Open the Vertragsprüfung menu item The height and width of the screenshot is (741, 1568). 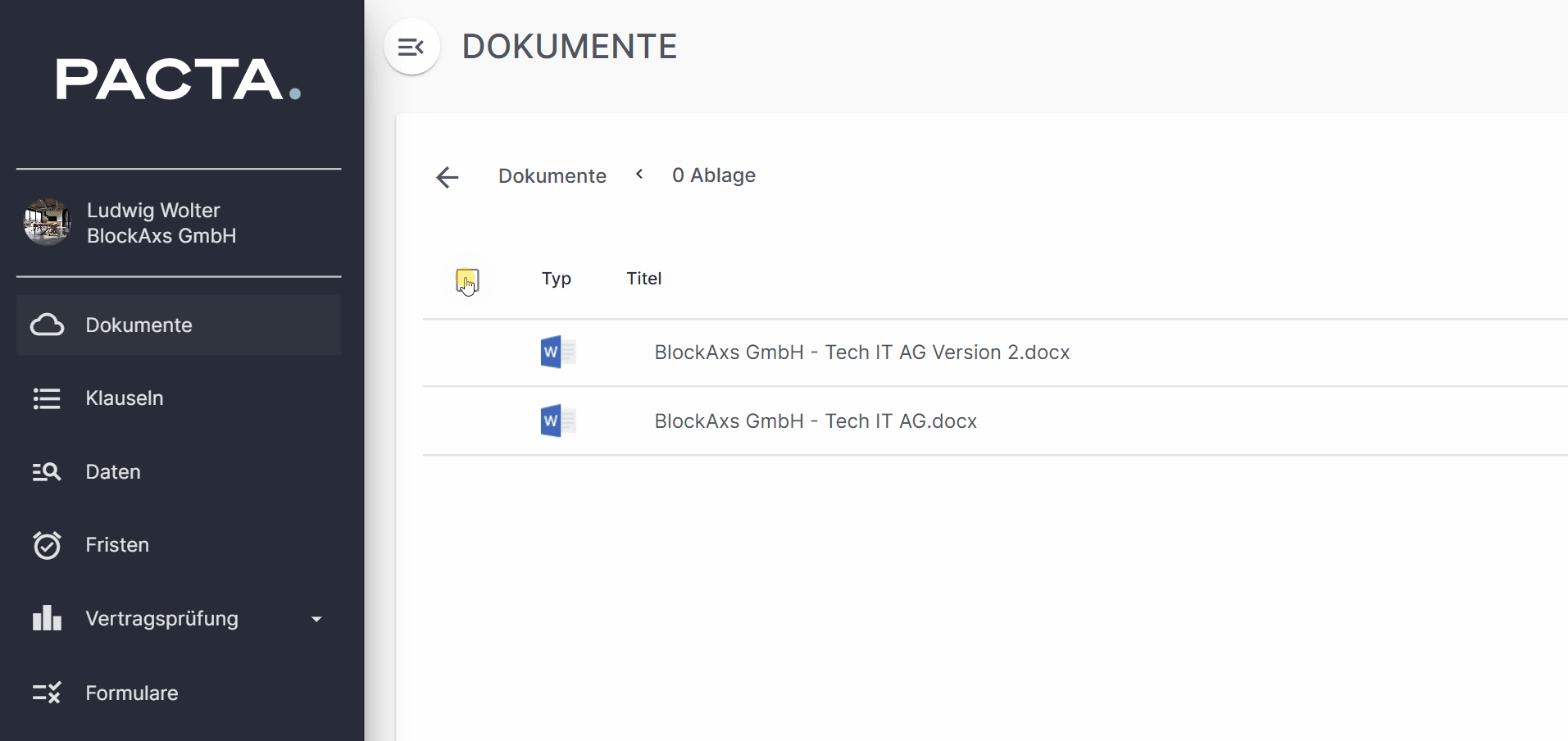coord(179,619)
